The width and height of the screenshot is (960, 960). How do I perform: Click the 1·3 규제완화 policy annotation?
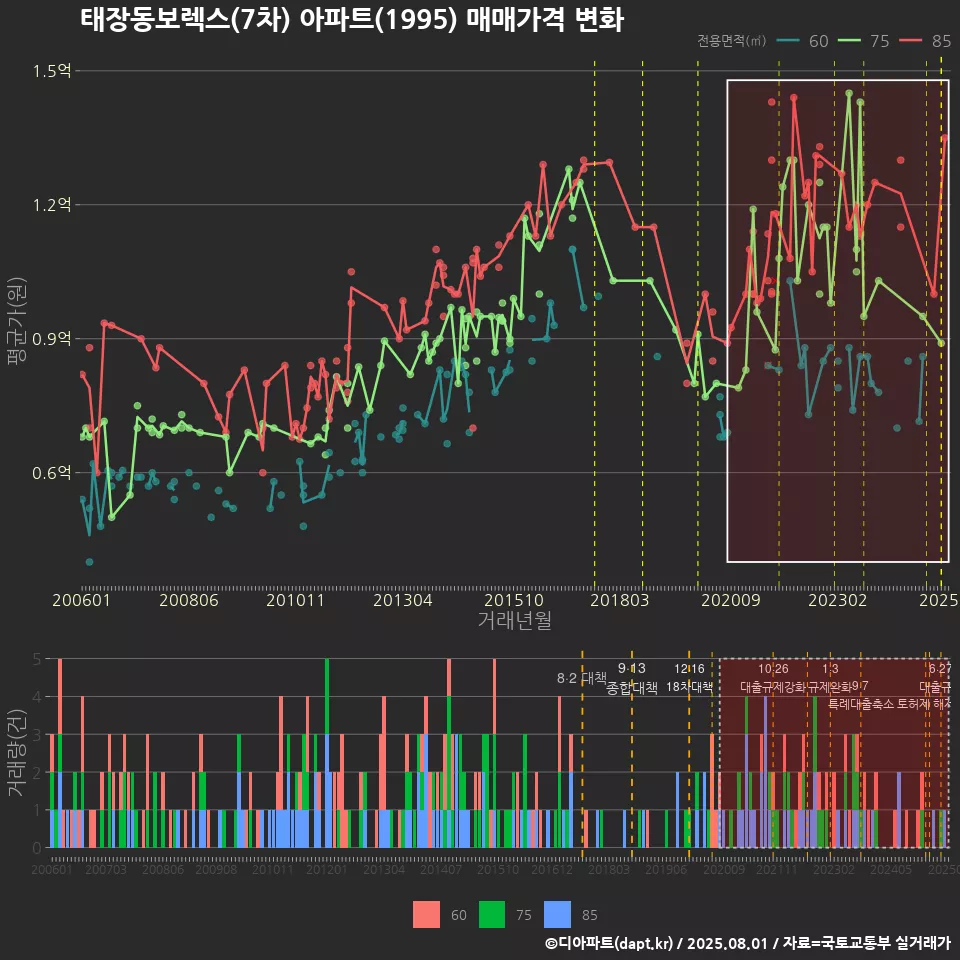pyautogui.click(x=830, y=678)
